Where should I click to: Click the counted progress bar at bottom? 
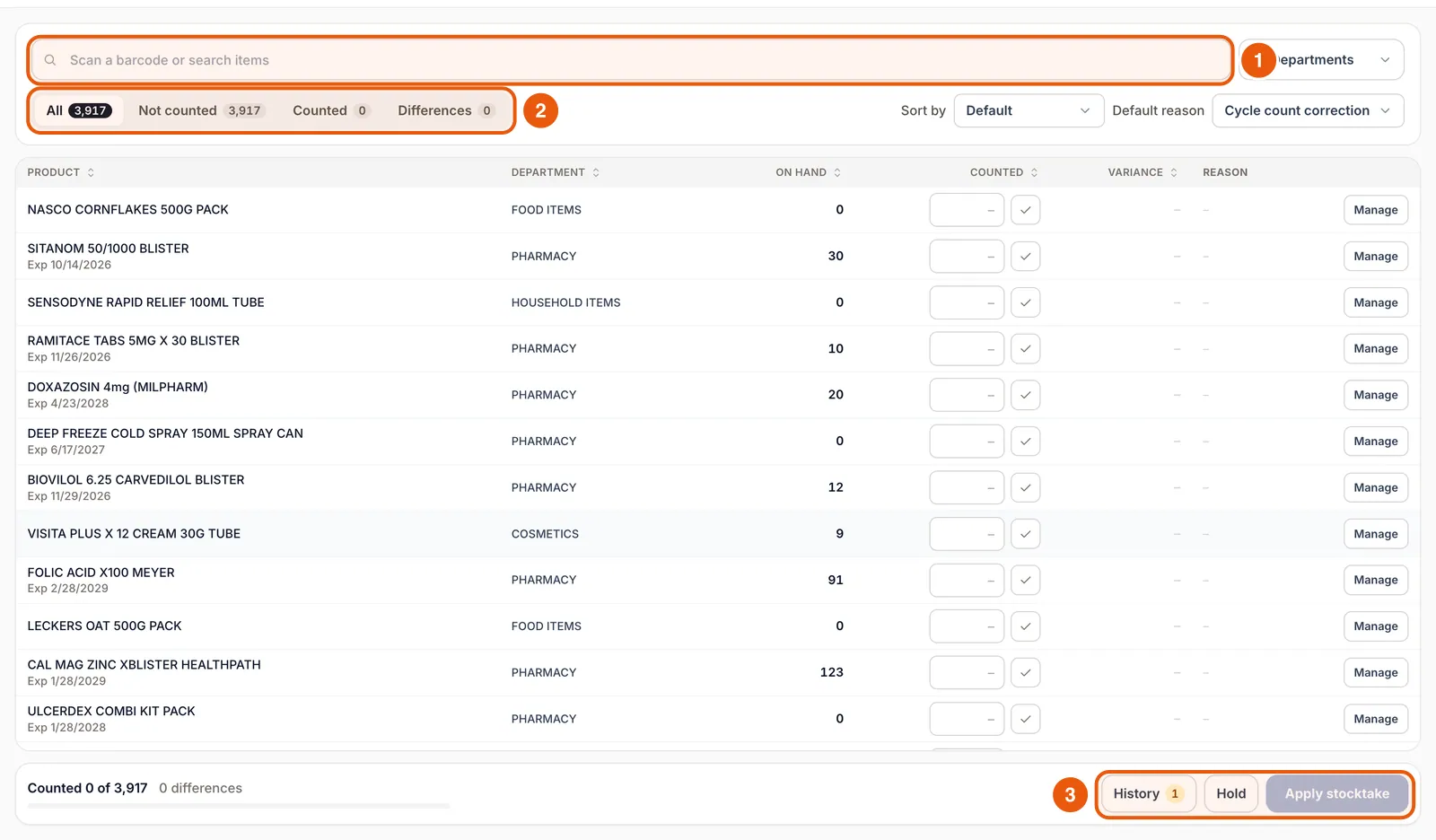point(239,806)
